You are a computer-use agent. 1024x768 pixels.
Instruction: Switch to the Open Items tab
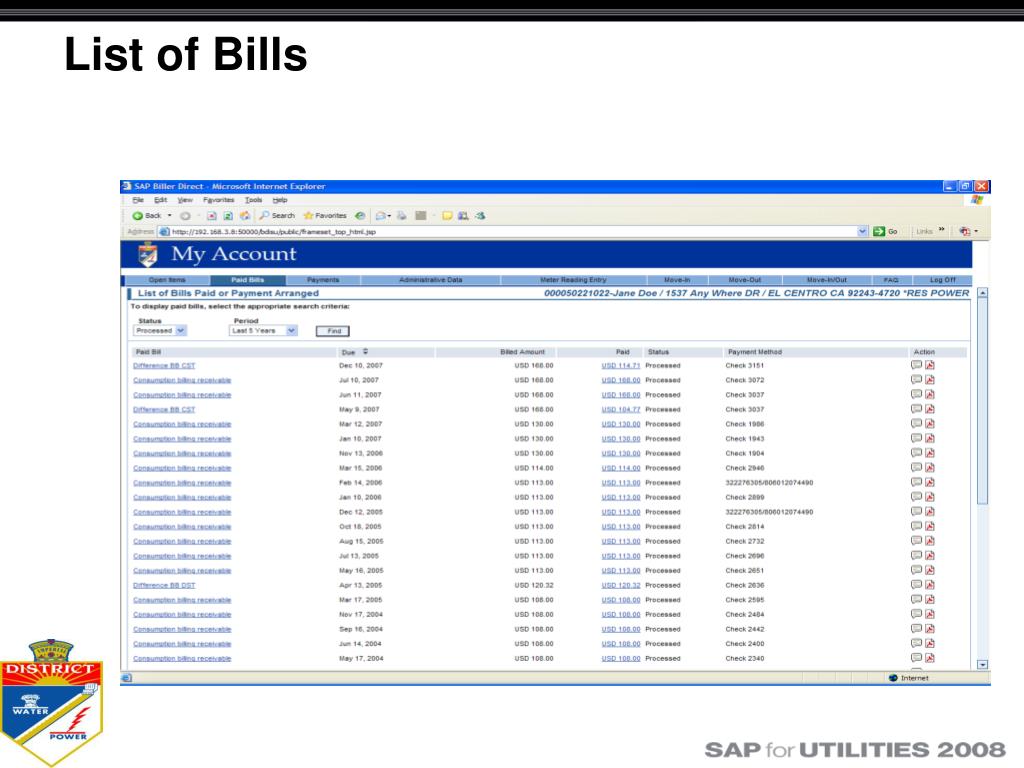click(167, 280)
